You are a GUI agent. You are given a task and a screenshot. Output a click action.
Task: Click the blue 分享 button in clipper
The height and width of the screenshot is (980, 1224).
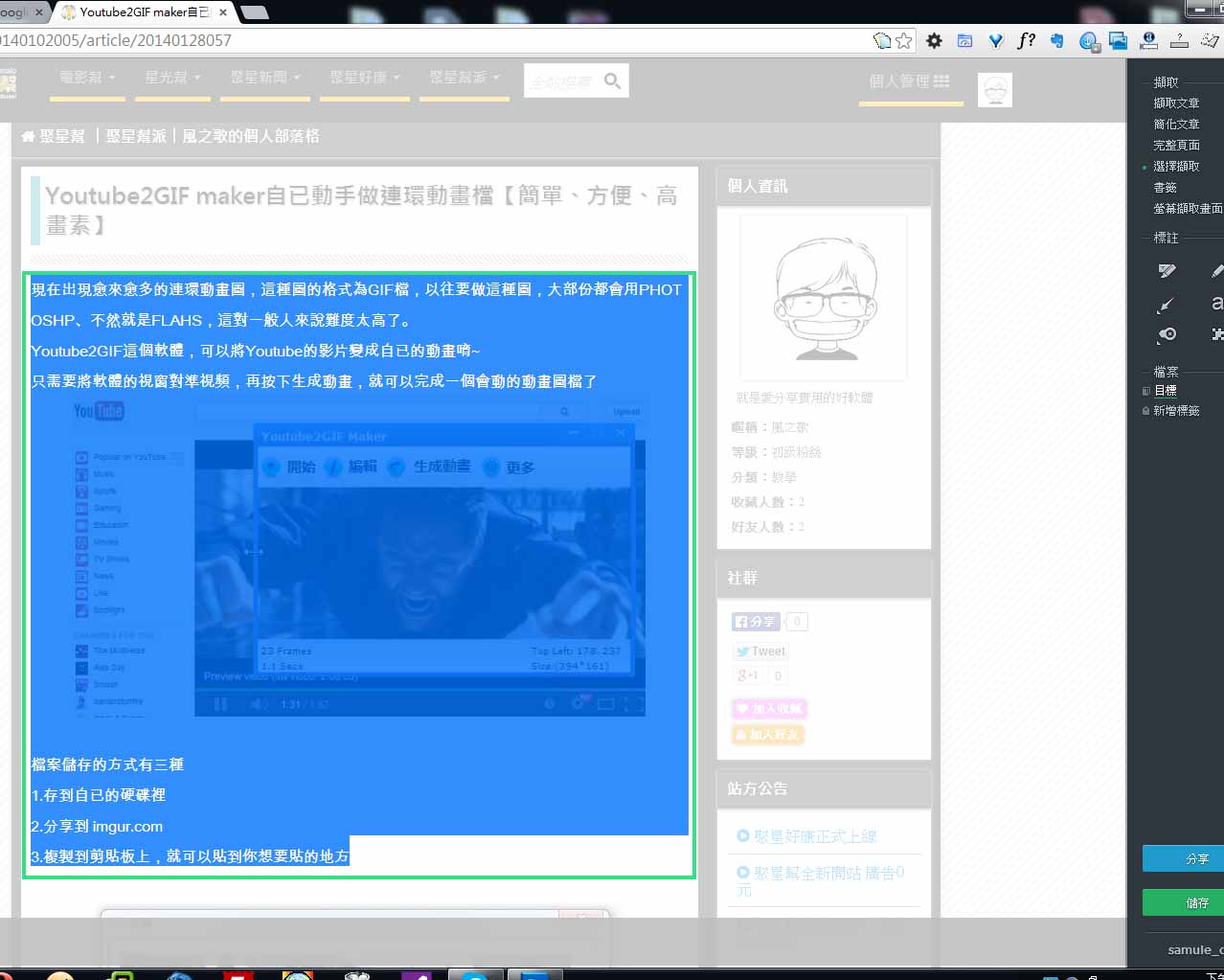[1184, 858]
